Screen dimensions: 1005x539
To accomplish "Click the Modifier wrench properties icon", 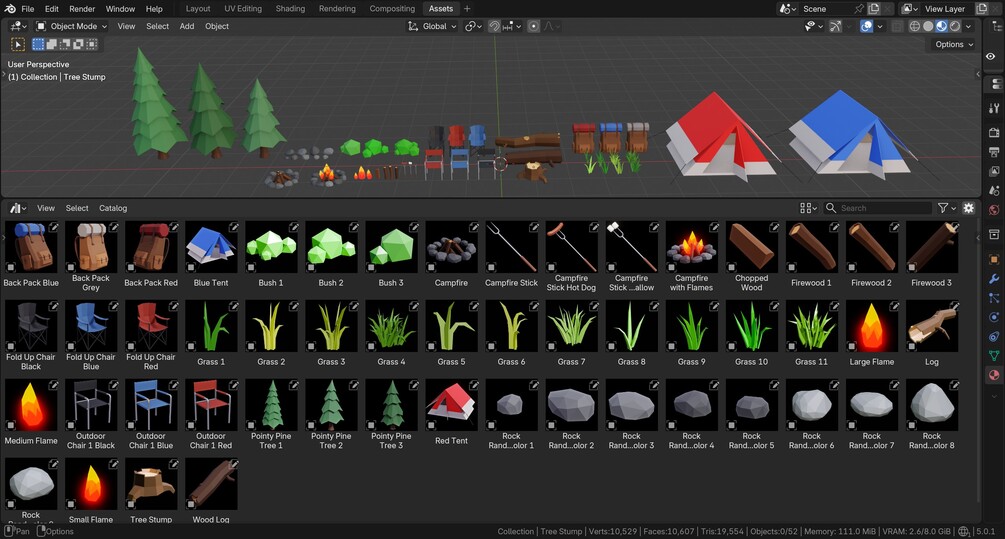I will (x=994, y=279).
